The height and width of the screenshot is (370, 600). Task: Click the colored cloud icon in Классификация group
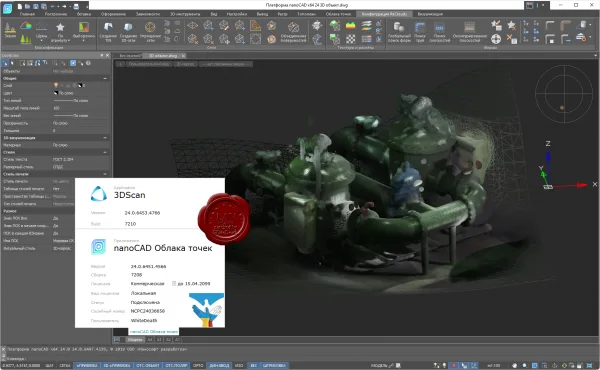[x=26, y=26]
